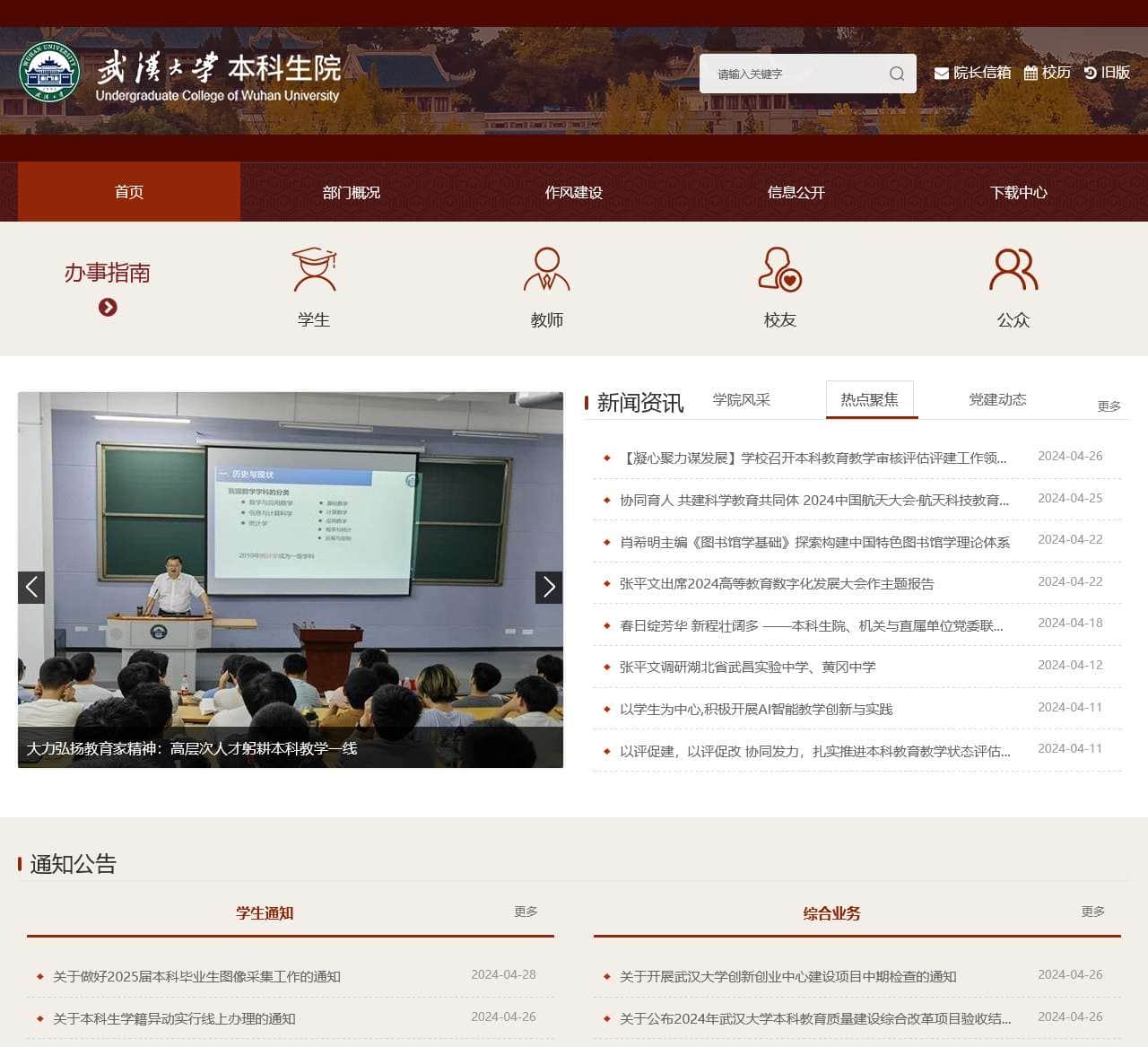Click the 办事指南 round arrow icon
Screen dimensions: 1148x1047
pos(108,308)
